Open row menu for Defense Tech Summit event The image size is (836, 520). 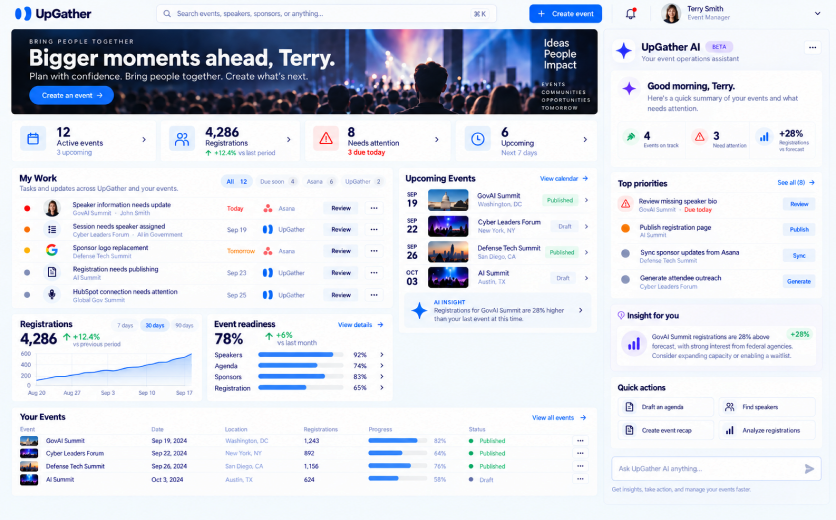[x=580, y=466]
